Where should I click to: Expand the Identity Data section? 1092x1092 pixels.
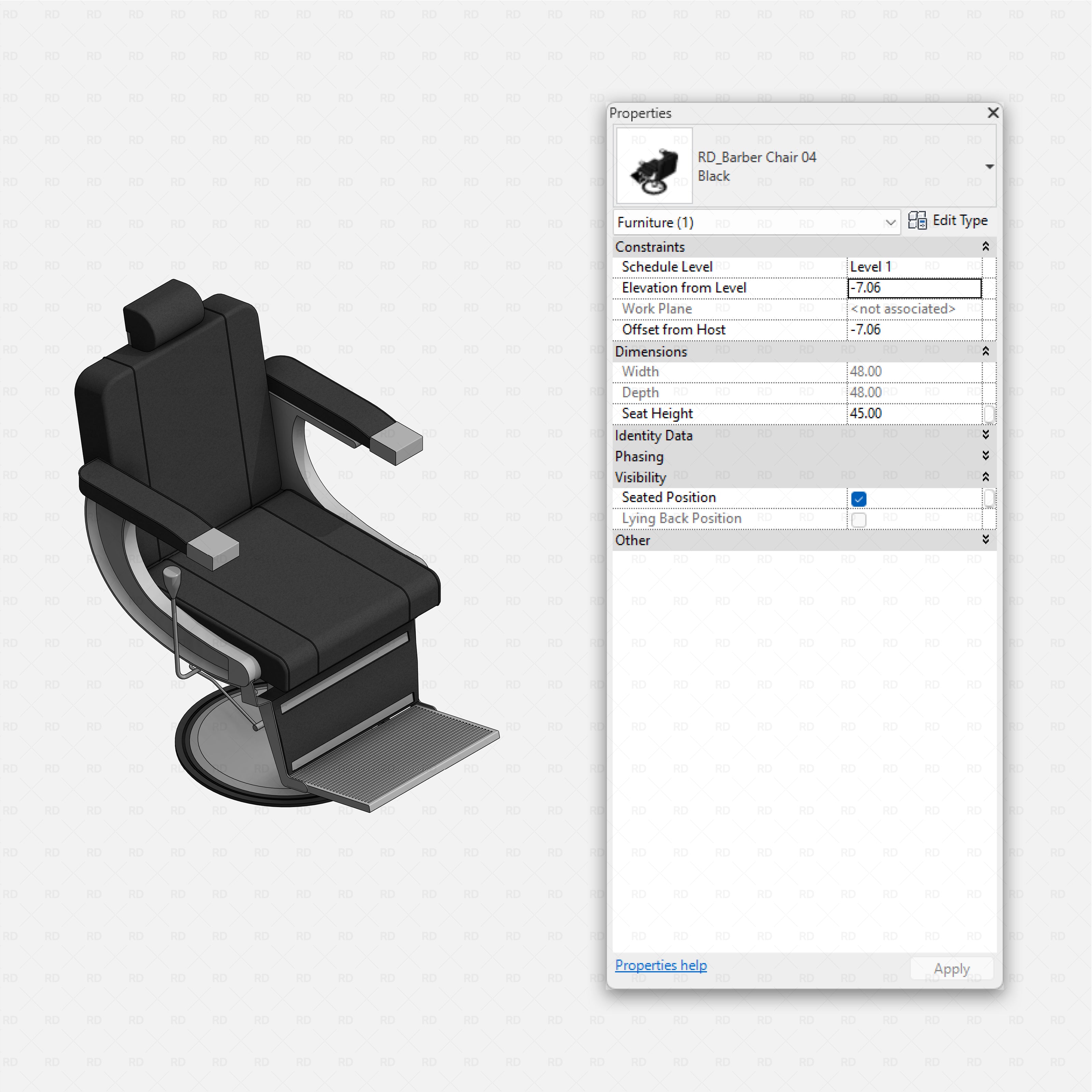(986, 434)
